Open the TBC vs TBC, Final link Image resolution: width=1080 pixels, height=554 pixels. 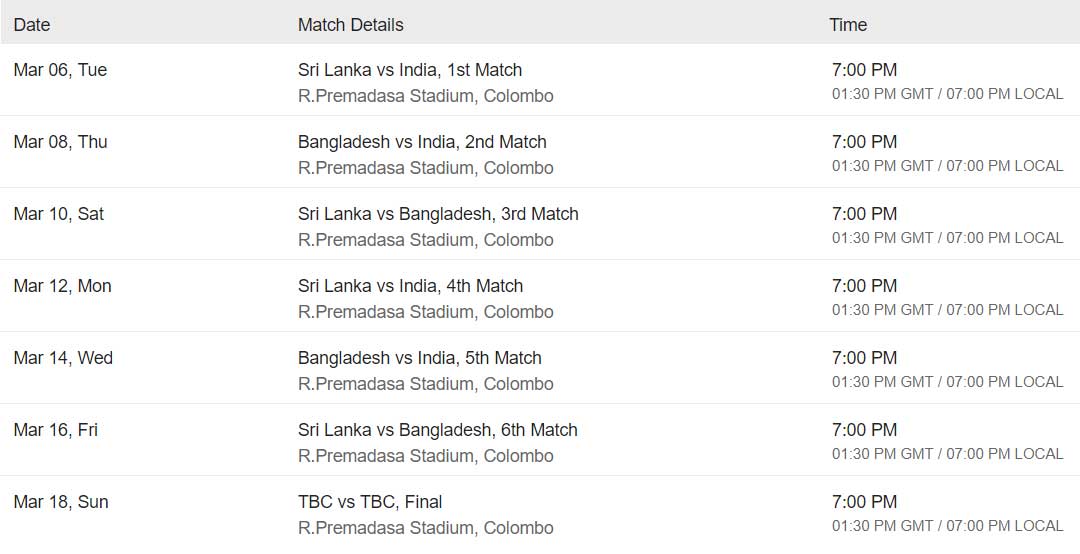pyautogui.click(x=370, y=502)
